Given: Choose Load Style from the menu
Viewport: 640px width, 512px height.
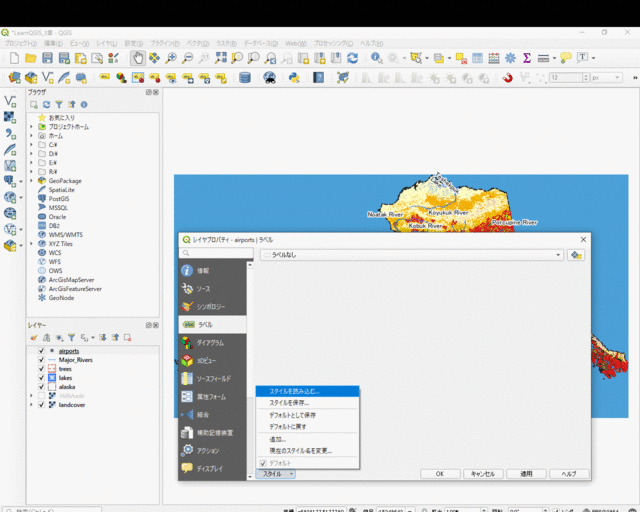Looking at the screenshot, I should coord(307,391).
